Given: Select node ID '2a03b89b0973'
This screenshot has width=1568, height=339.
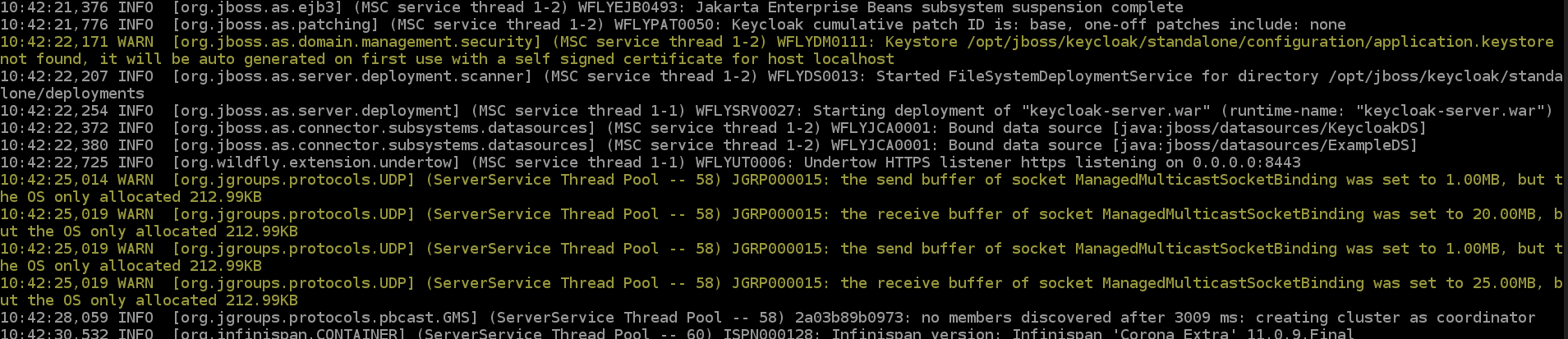Looking at the screenshot, I should point(849,318).
